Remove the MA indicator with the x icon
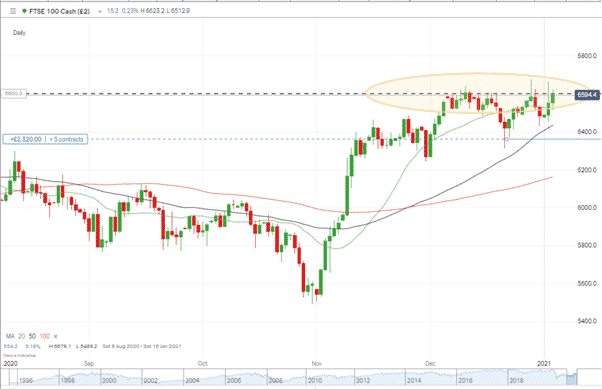Screen dimensions: 602x389 tap(56, 336)
